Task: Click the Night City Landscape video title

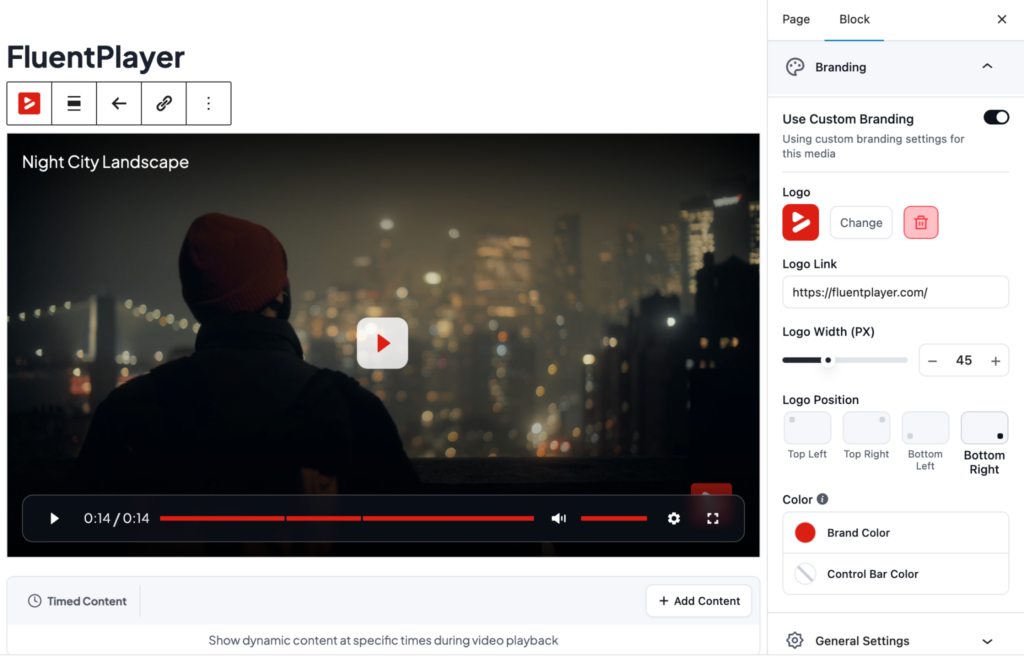Action: pos(105,162)
